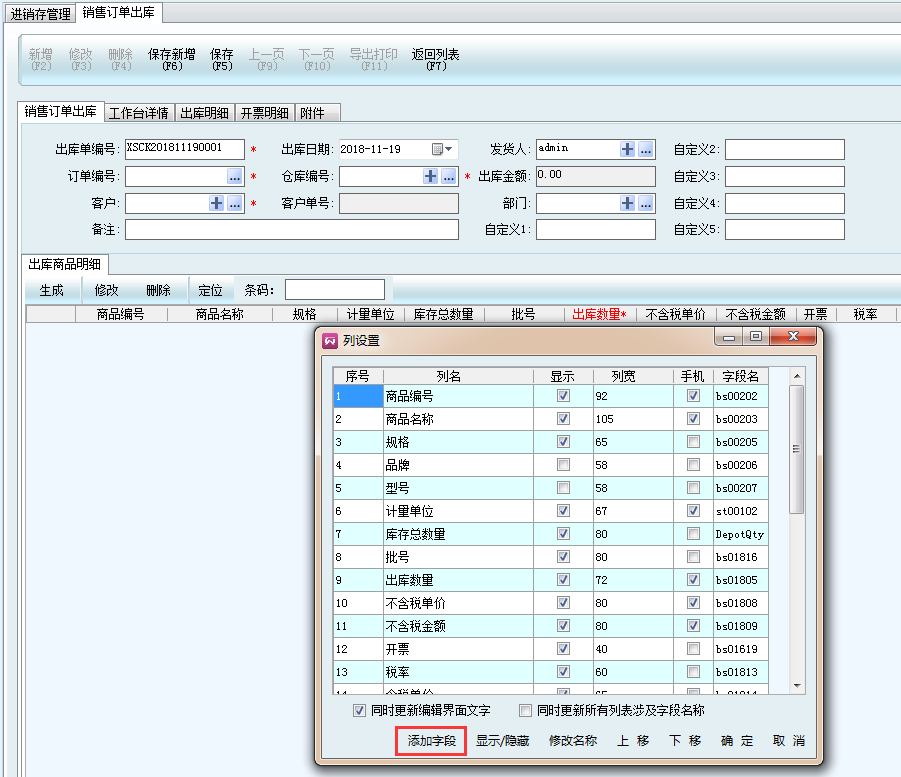Click the ellipsis icon beside 仓库编号 field

[x=449, y=176]
